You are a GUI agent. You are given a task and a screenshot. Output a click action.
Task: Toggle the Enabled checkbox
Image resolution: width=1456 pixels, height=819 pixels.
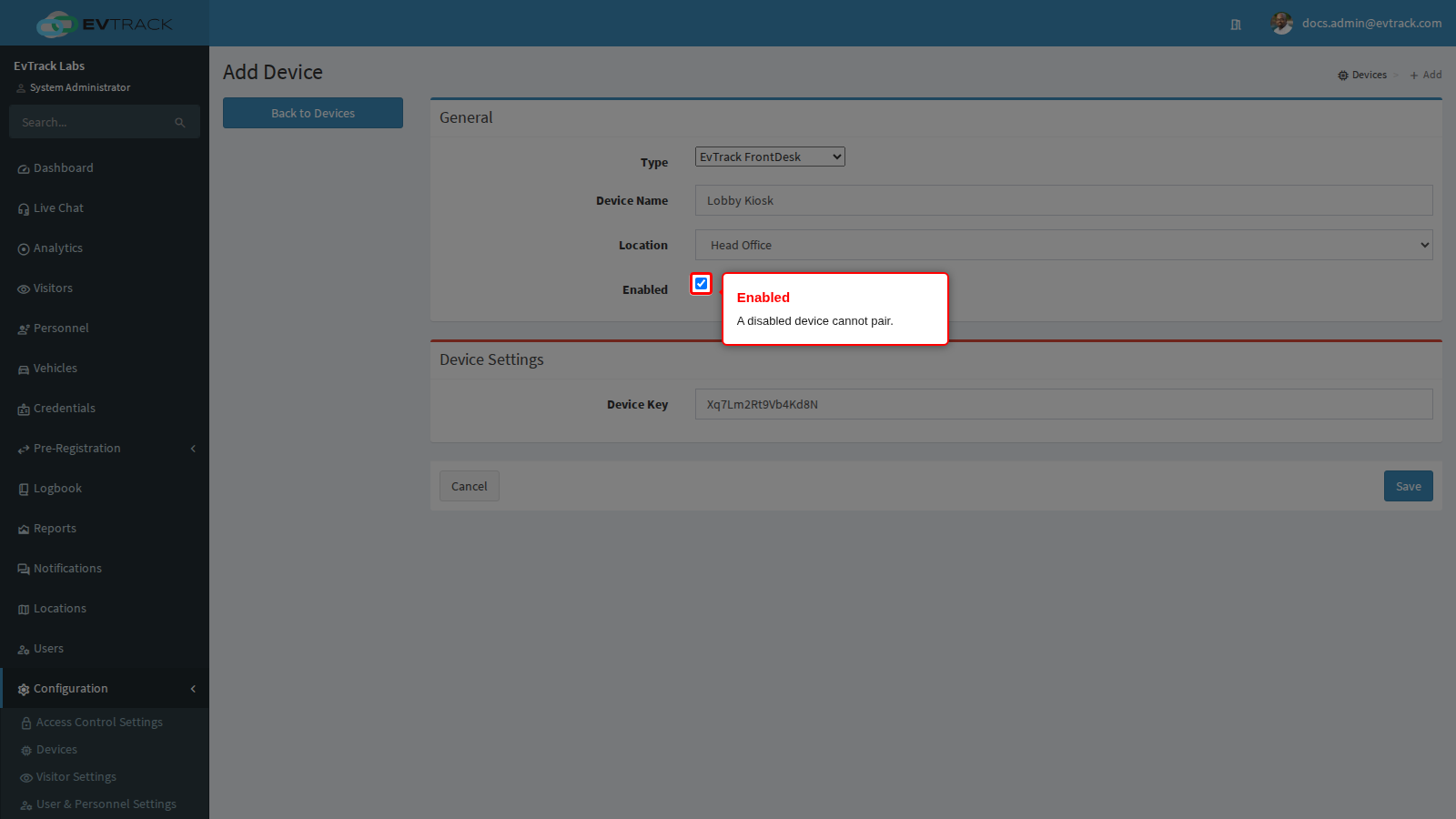[x=701, y=284]
